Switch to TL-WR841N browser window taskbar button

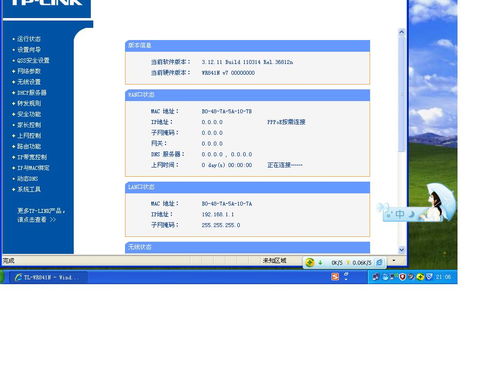click(x=48, y=277)
